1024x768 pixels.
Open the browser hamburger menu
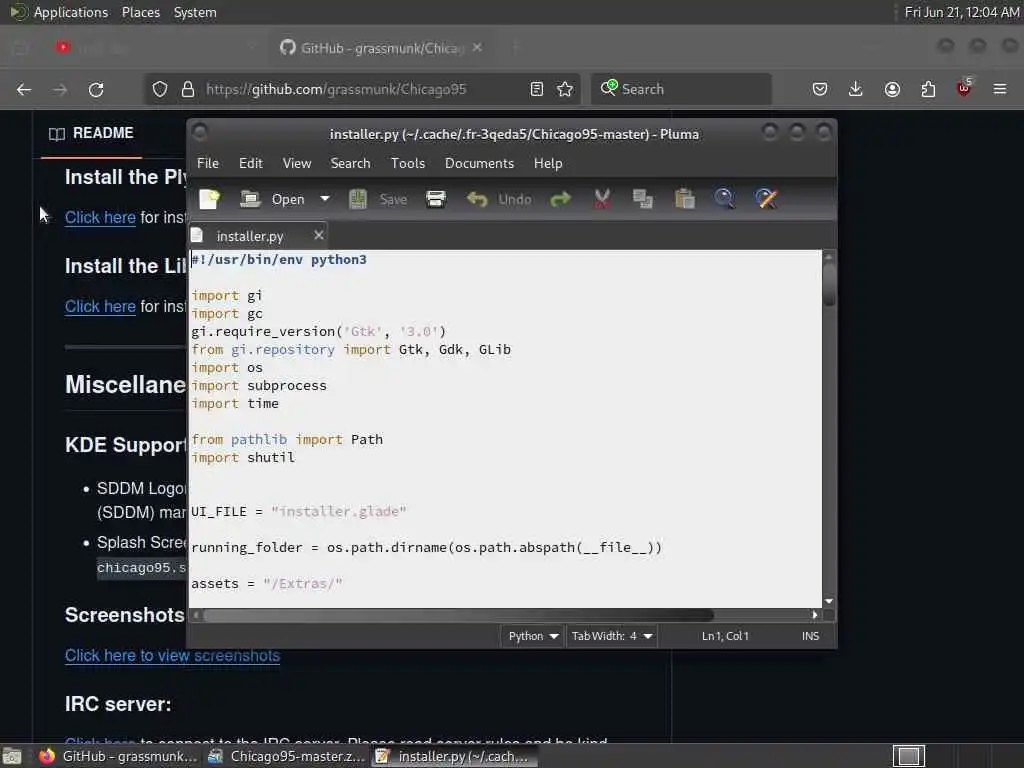click(1000, 89)
